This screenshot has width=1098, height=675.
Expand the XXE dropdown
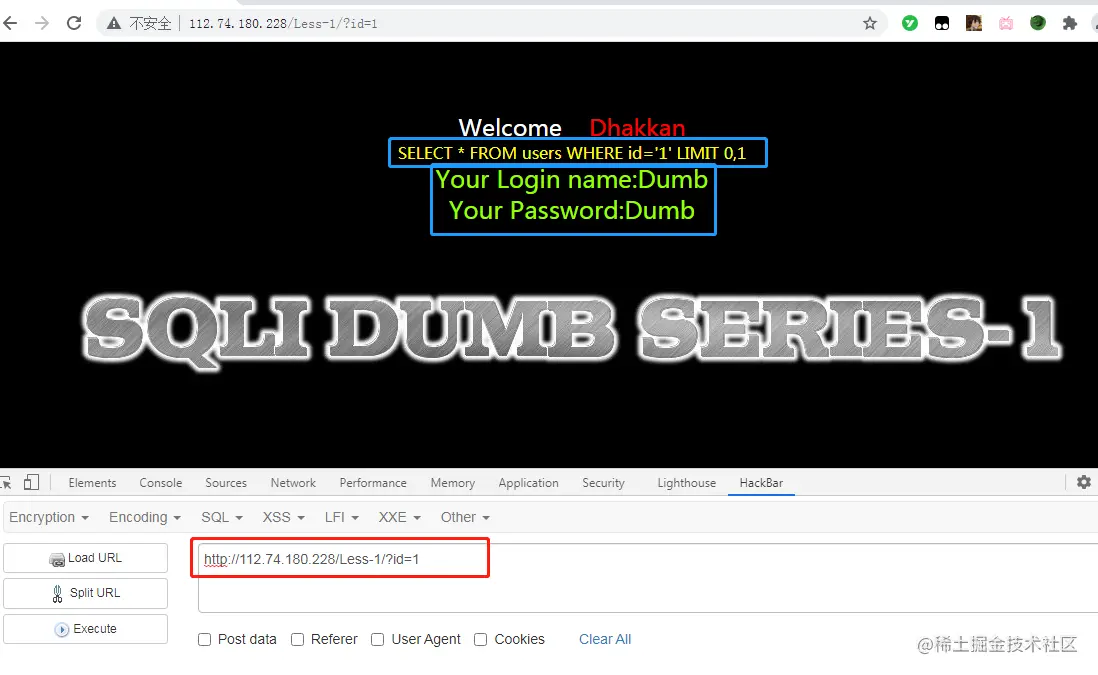coord(400,517)
